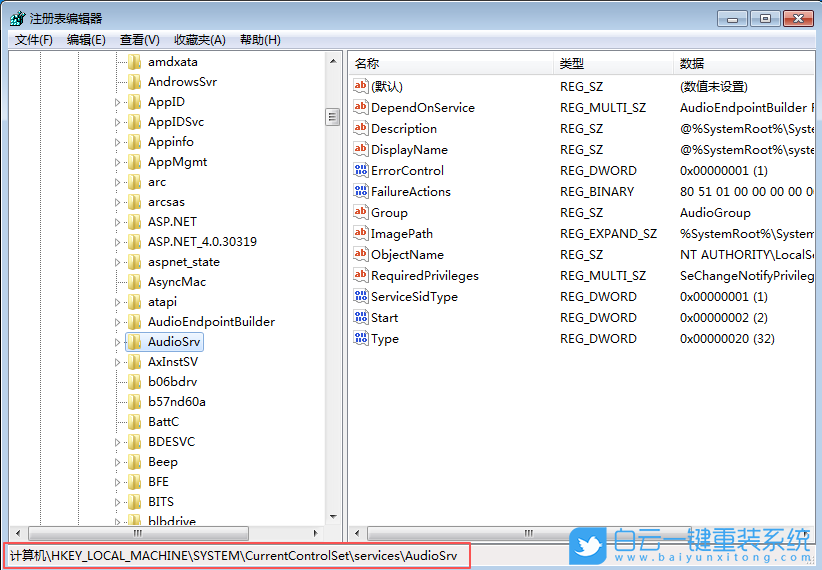Click the string icon beside RequiredPrivileges
This screenshot has width=822, height=570.
361,275
